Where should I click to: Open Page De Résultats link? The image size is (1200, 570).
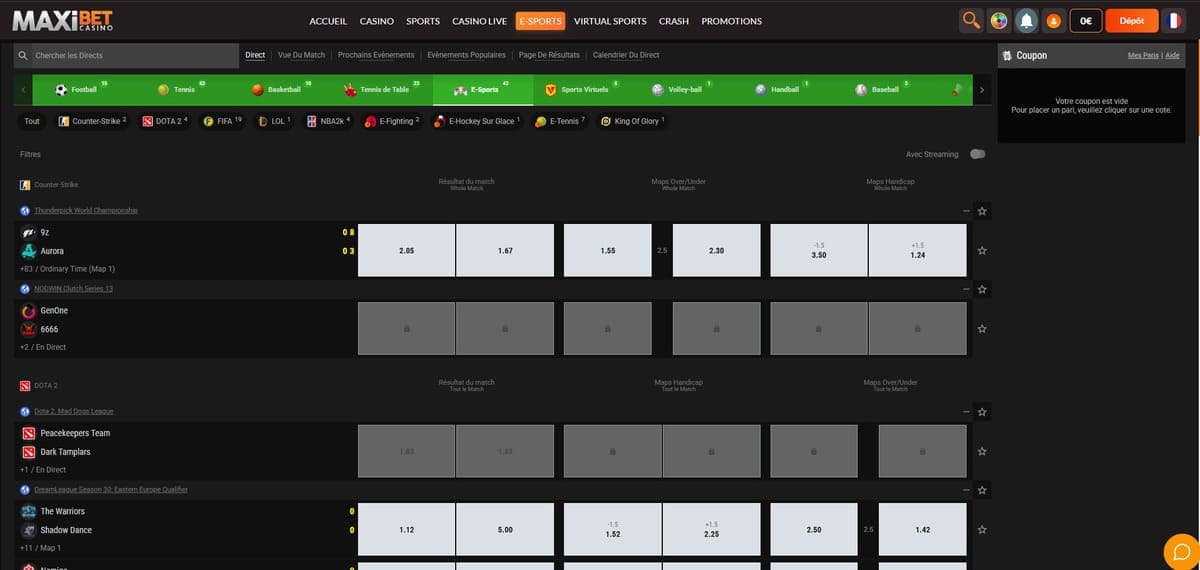pyautogui.click(x=549, y=55)
